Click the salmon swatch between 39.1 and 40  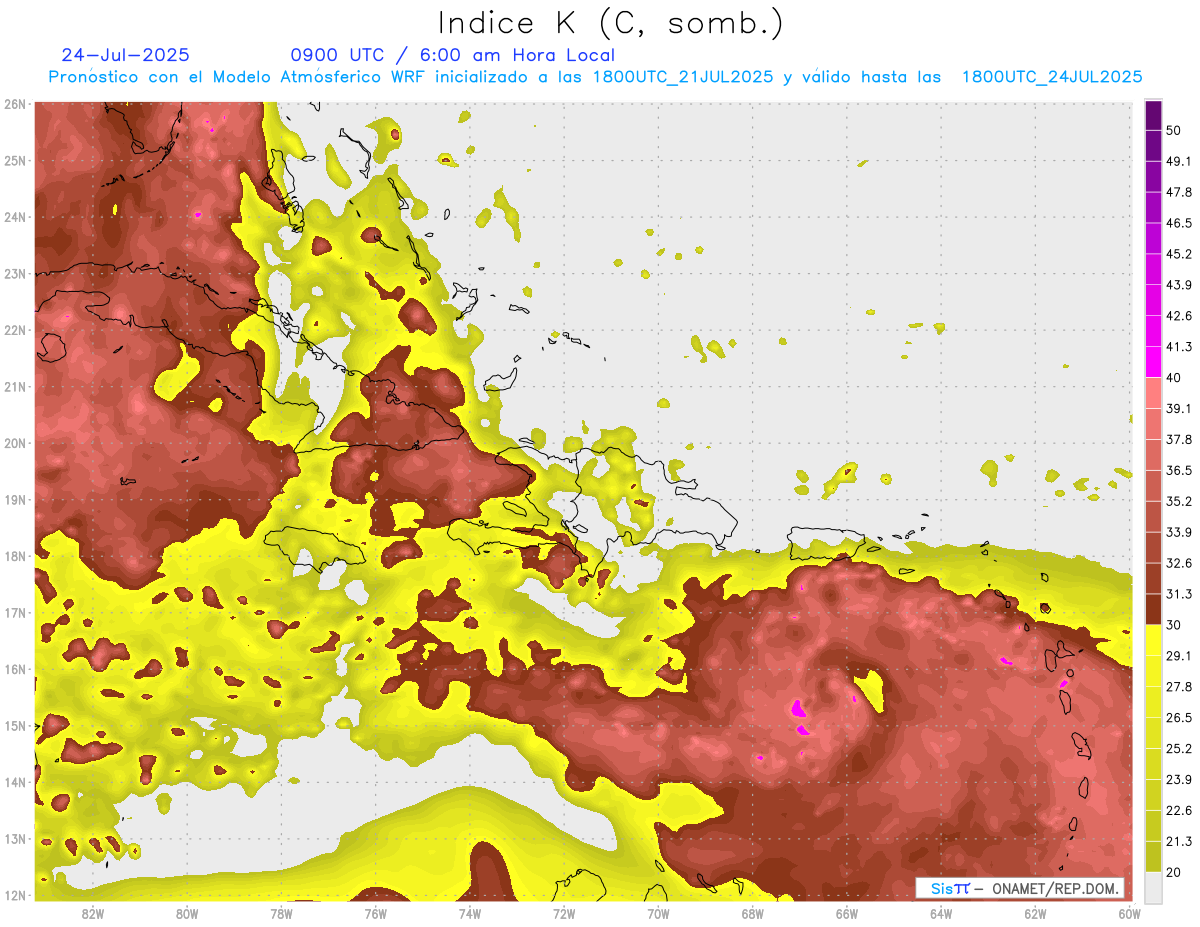[1153, 393]
